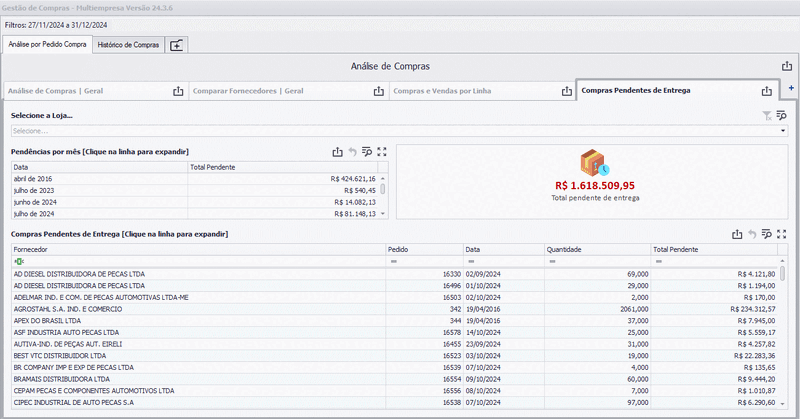Add a new dashboard page with plus icon
Screen dimensions: 800x419
(x=791, y=88)
